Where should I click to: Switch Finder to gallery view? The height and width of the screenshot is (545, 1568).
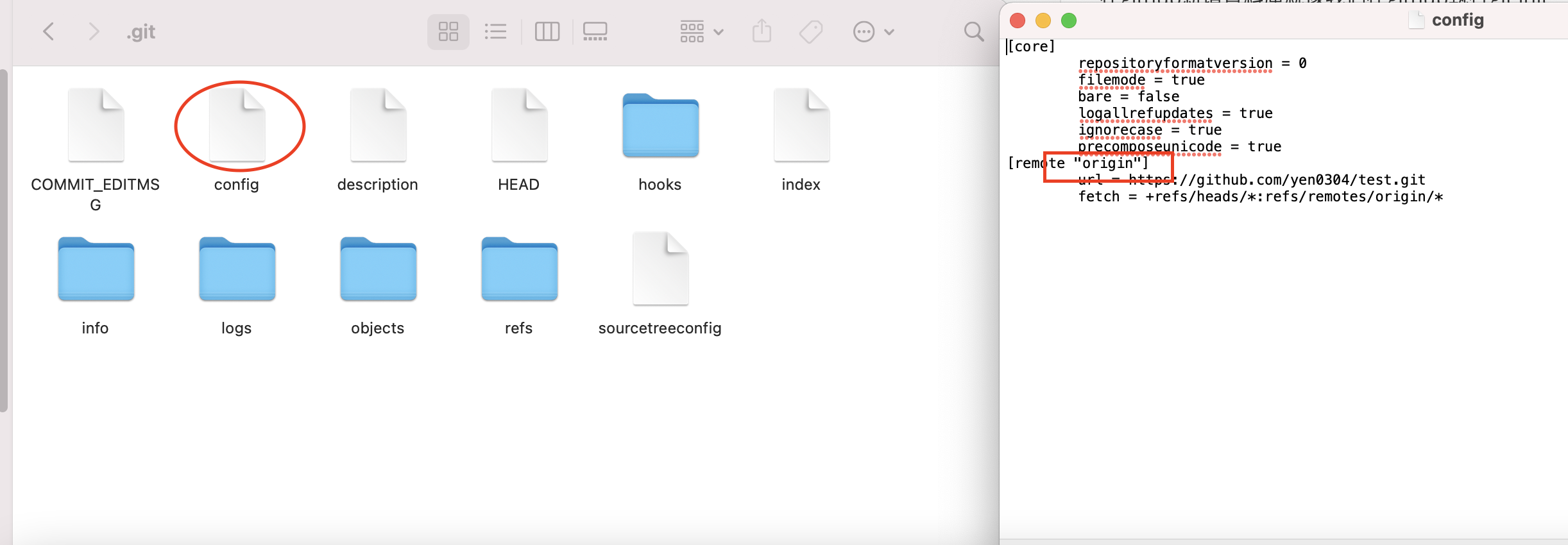click(x=595, y=31)
